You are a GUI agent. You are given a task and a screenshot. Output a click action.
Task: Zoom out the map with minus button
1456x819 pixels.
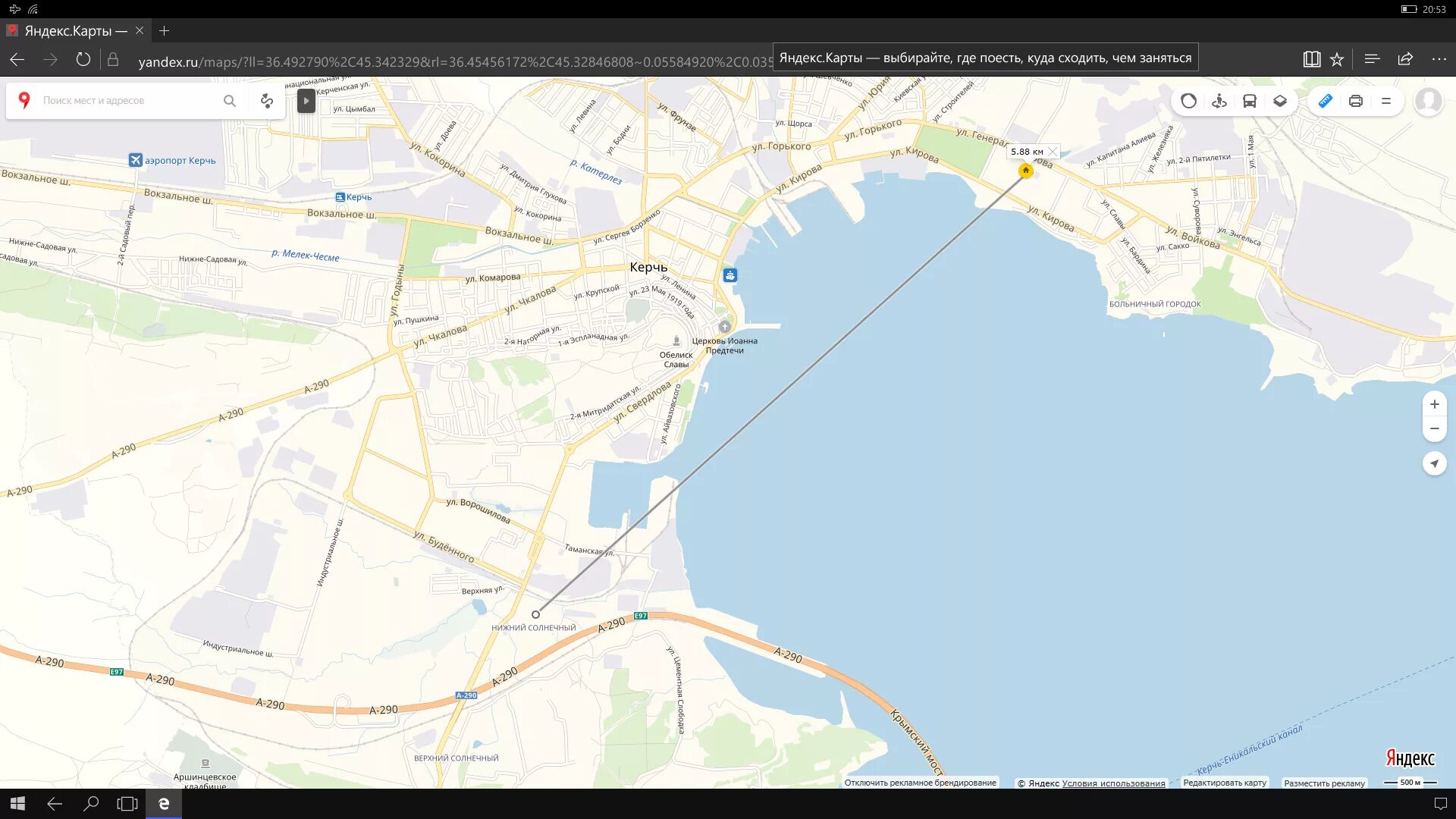pyautogui.click(x=1435, y=428)
